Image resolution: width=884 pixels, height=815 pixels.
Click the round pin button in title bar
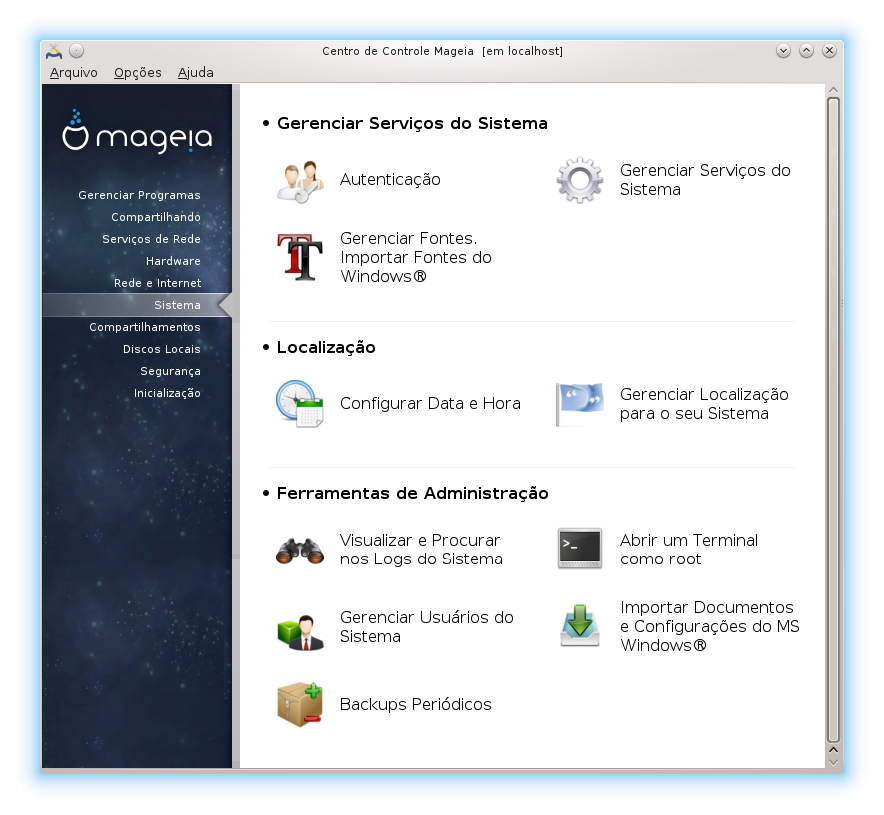77,51
